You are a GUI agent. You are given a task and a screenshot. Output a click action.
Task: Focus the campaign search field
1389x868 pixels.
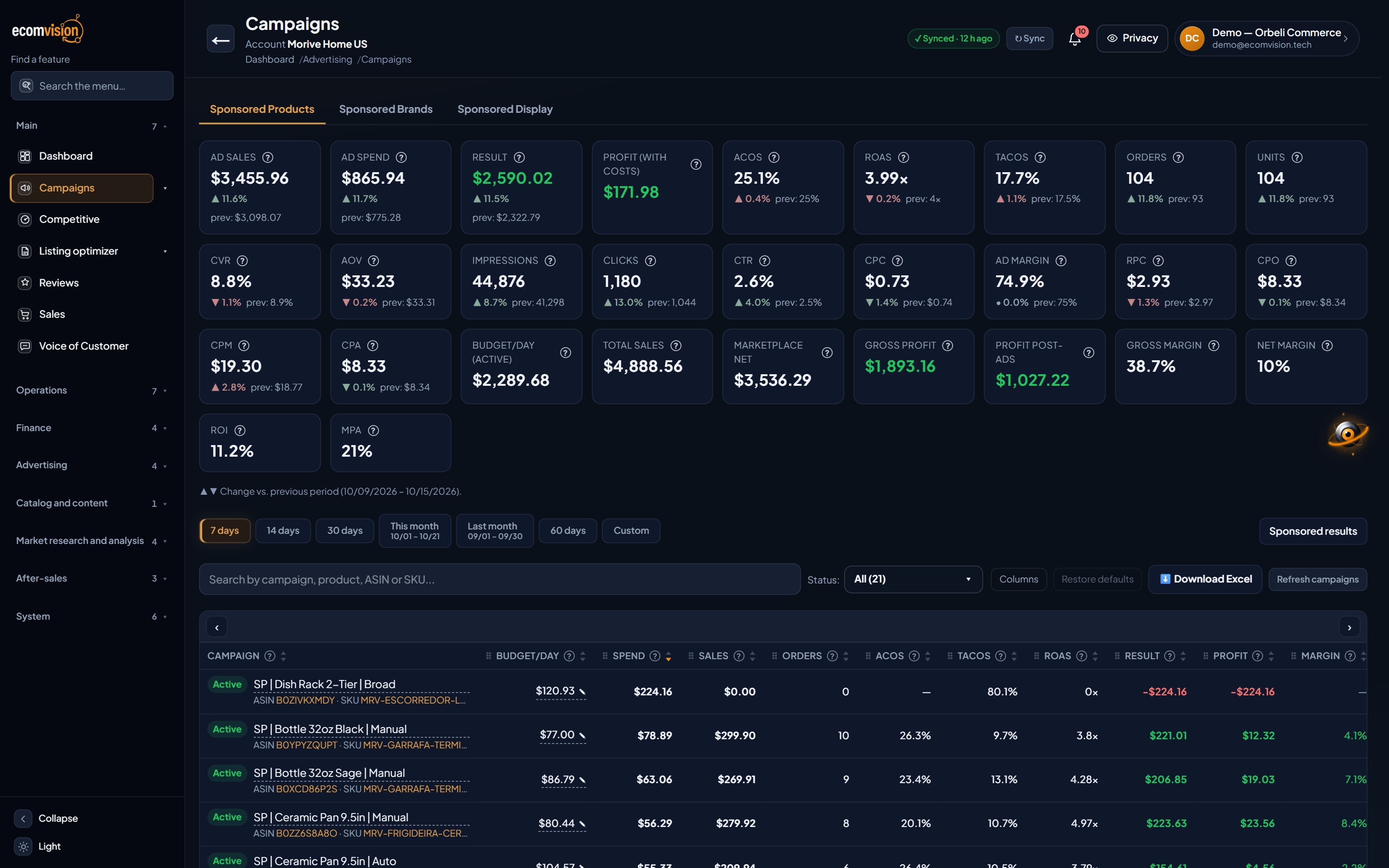click(x=499, y=579)
